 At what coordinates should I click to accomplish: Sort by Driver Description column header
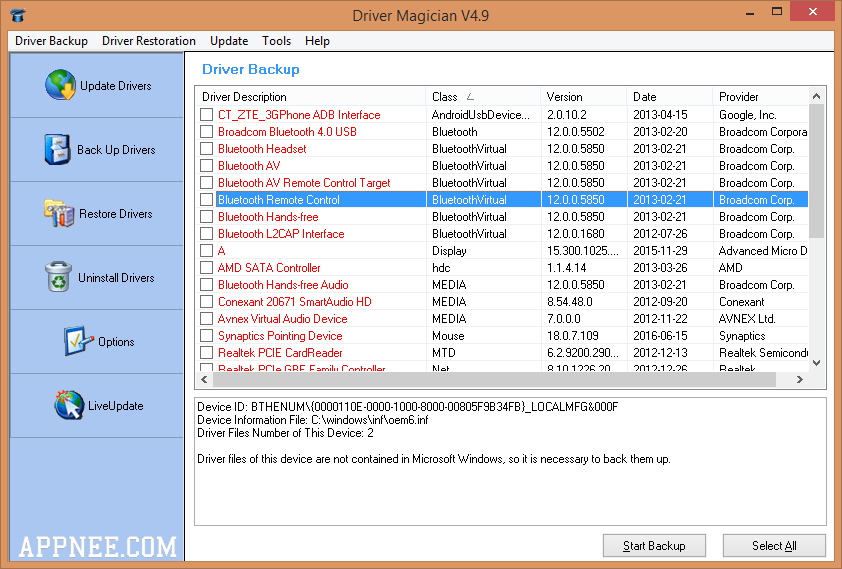tap(310, 97)
